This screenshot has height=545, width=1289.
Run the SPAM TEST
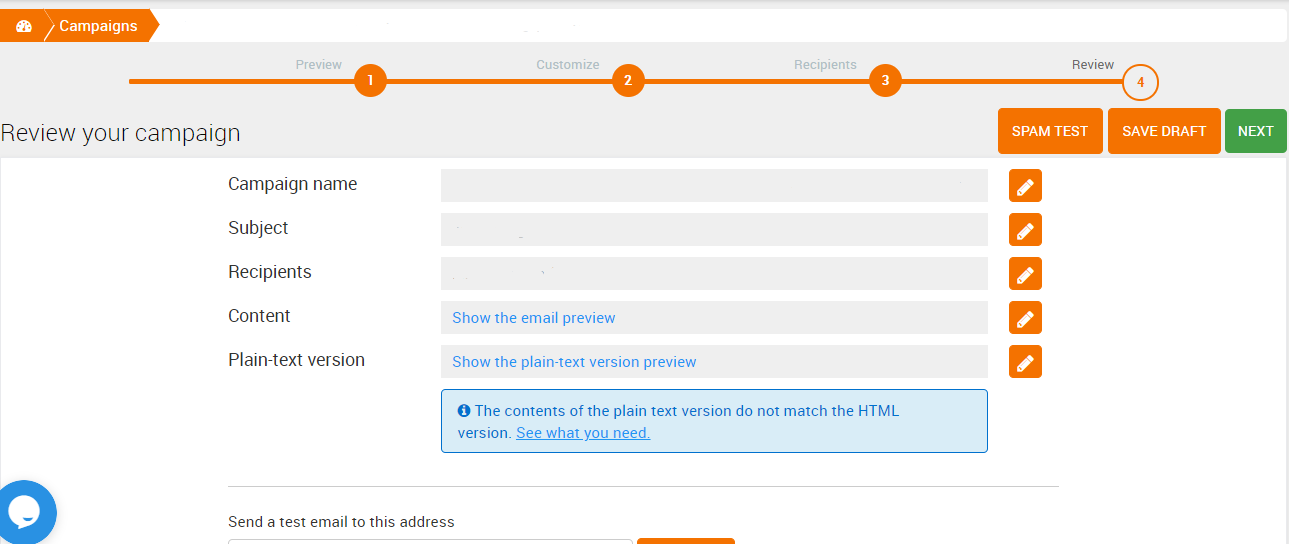[x=1050, y=131]
